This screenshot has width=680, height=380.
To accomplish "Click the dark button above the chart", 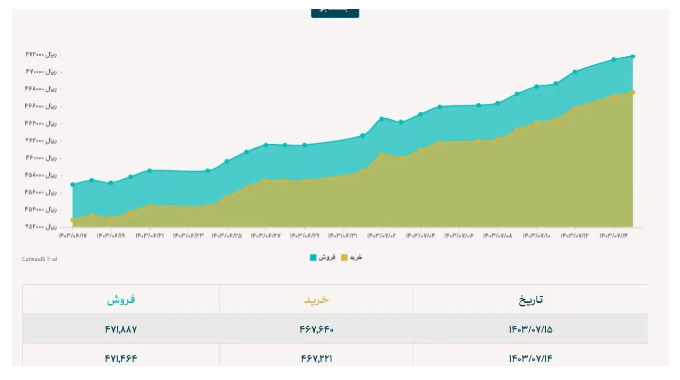I will pos(335,13).
